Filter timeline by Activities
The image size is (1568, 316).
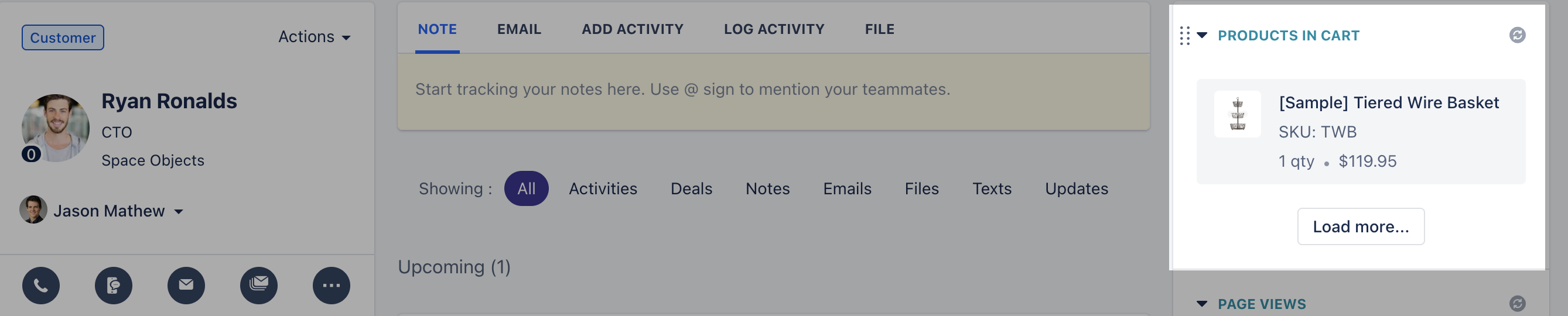603,188
